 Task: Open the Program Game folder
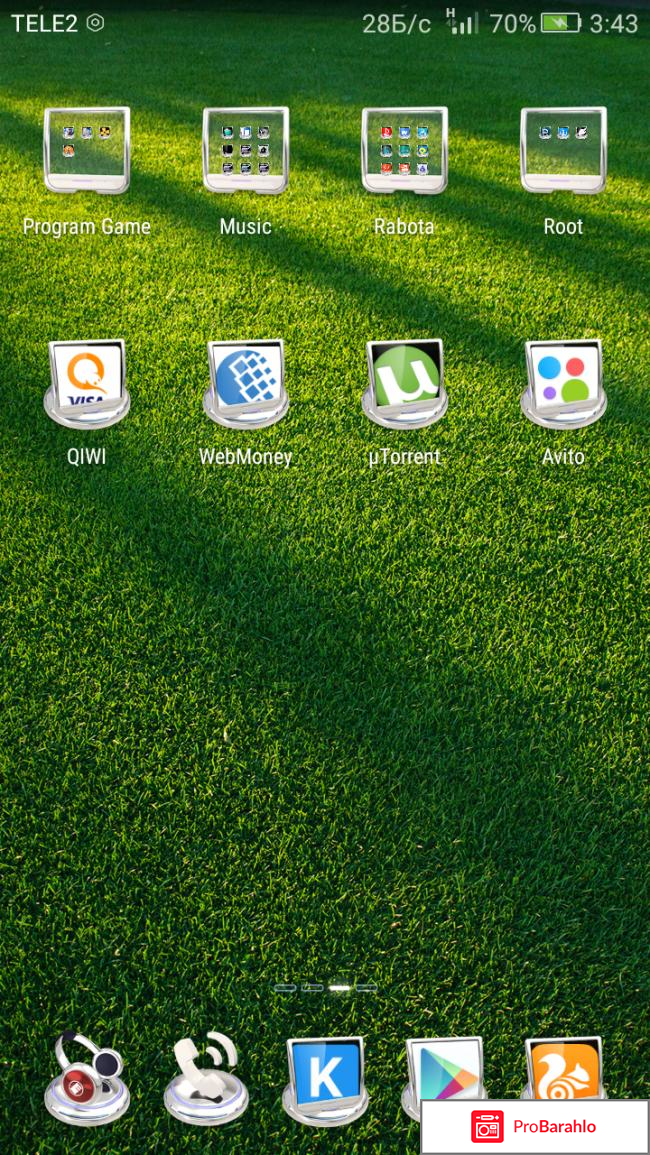point(87,151)
